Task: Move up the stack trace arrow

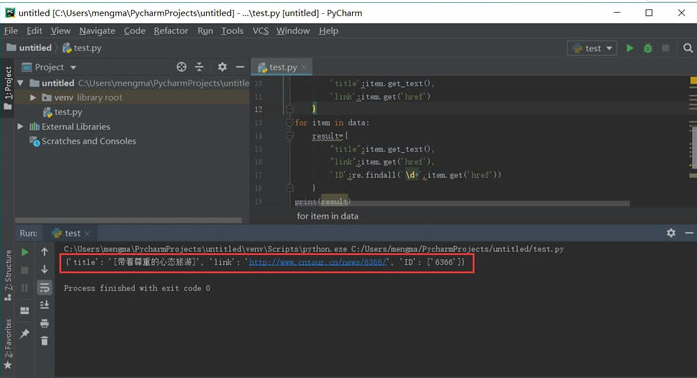Action: (44, 252)
